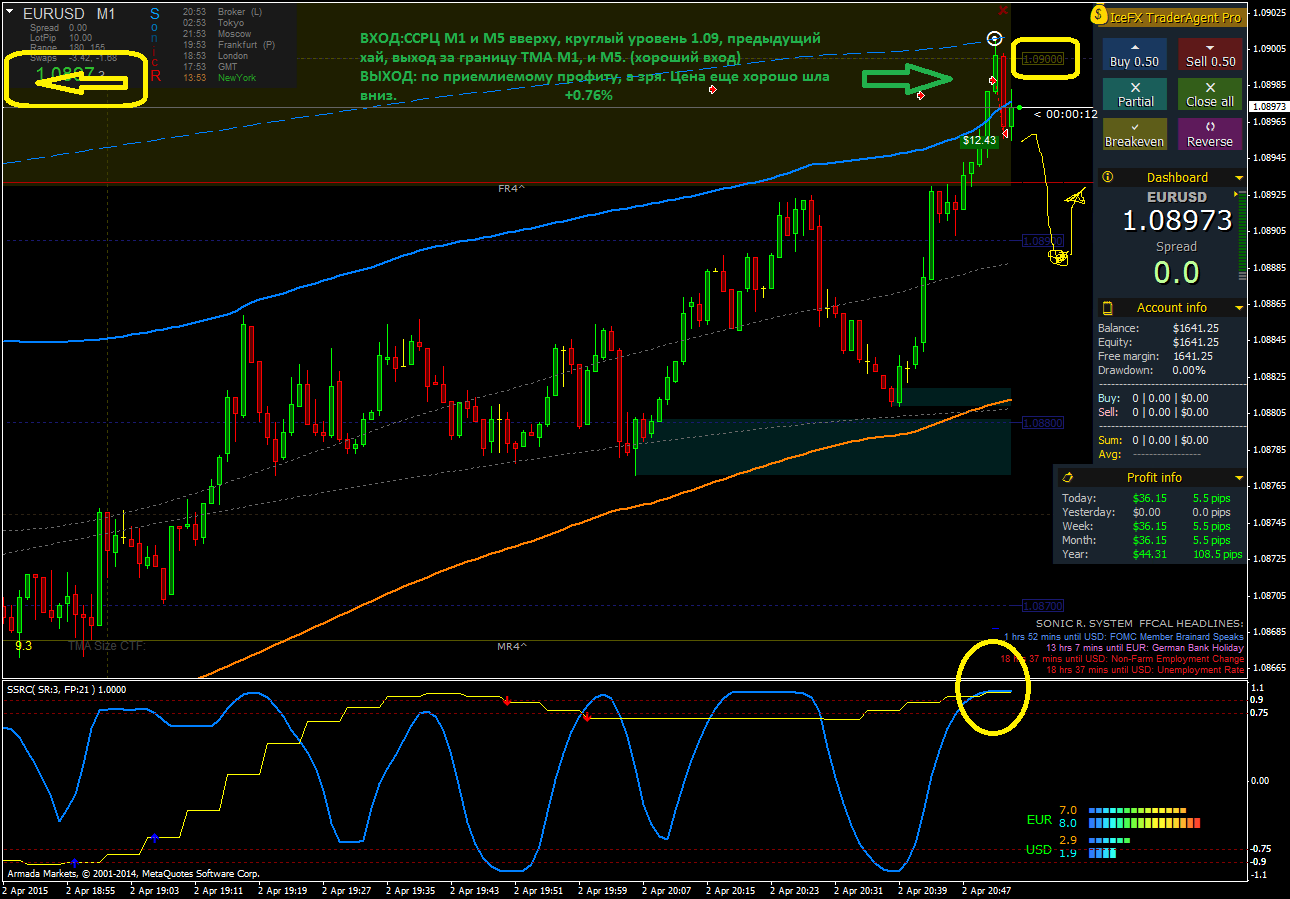The width and height of the screenshot is (1290, 899).
Task: Click the GMT time row
Action: pyautogui.click(x=212, y=67)
